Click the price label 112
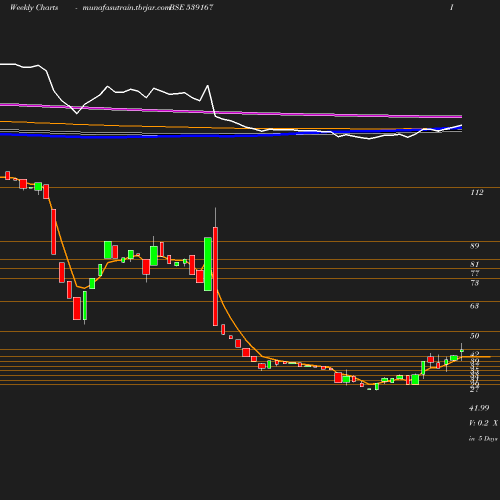Image resolution: width=500 pixels, height=500 pixels. click(x=477, y=192)
